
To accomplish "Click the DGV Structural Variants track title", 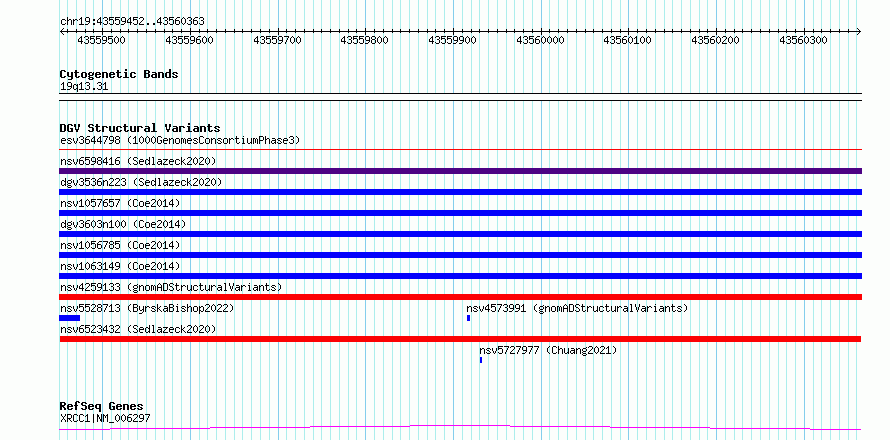I will 140,128.
